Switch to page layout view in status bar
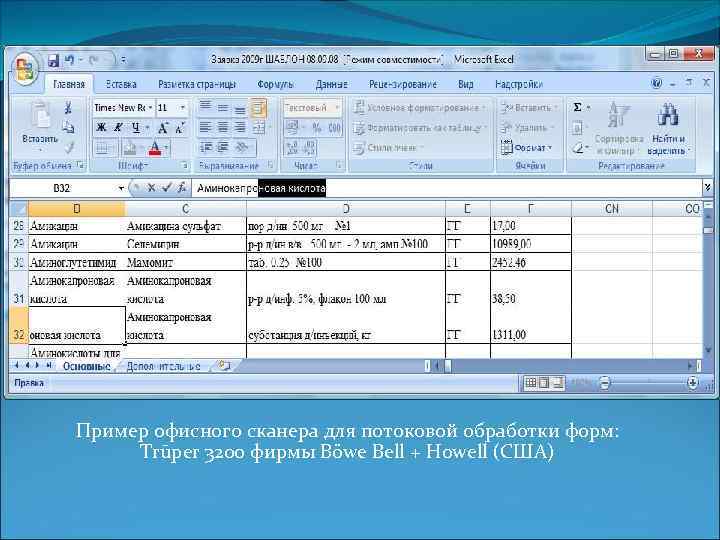720x540 pixels. pos(544,382)
